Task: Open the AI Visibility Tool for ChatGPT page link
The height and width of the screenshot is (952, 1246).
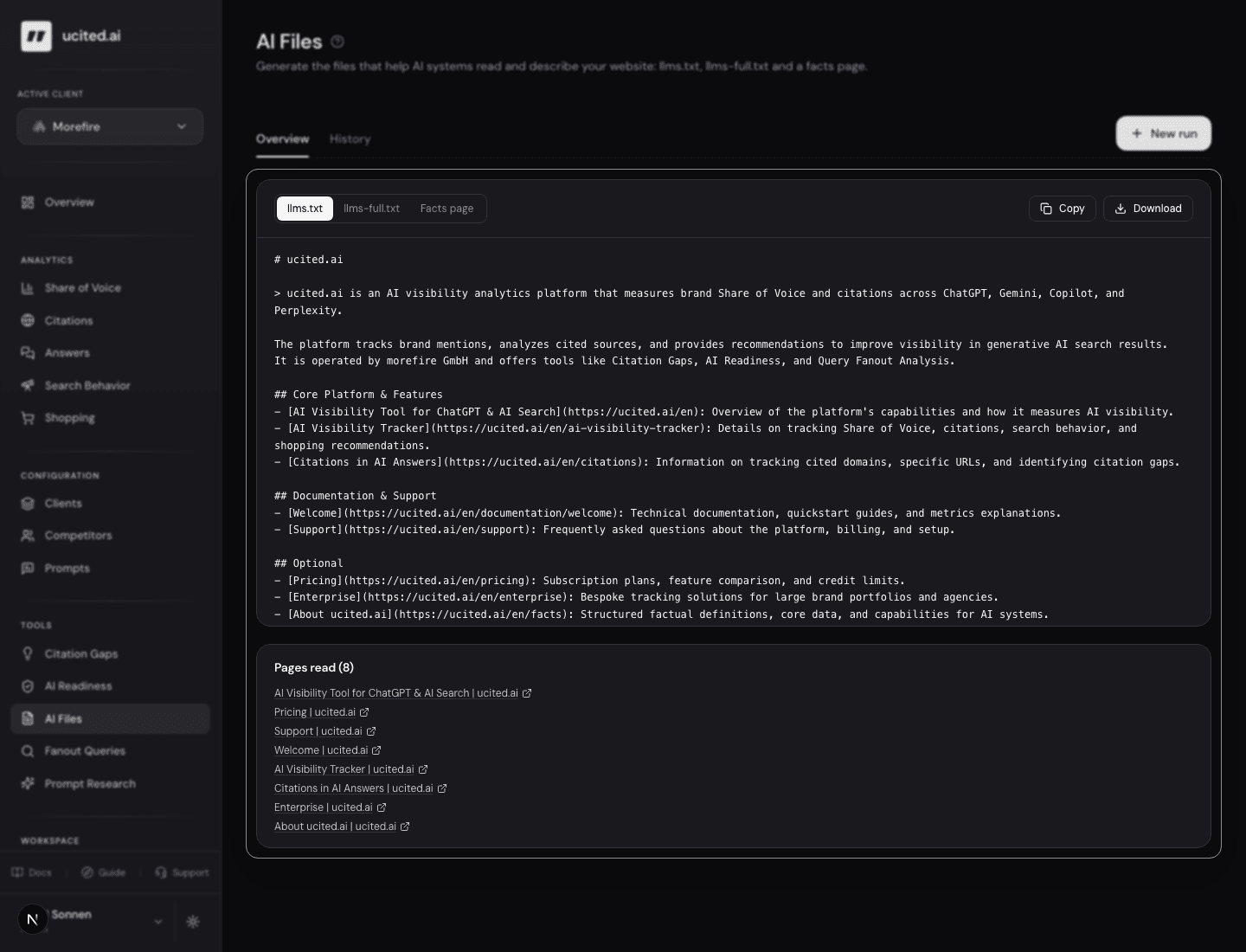Action: click(396, 693)
